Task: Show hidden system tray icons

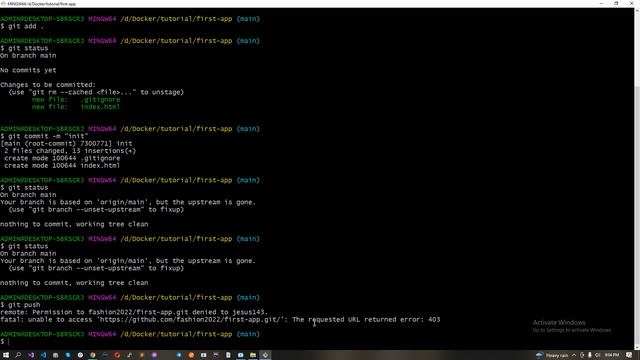Action: tap(573, 355)
